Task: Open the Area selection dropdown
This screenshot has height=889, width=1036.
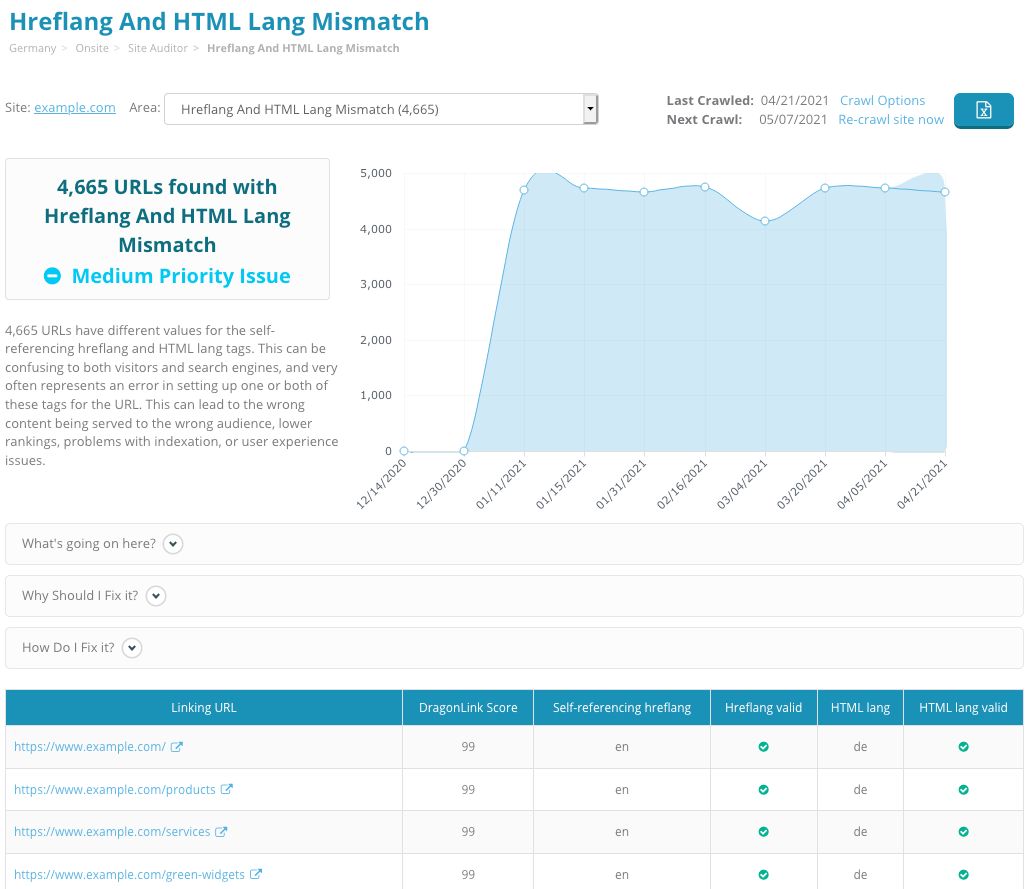Action: 590,108
